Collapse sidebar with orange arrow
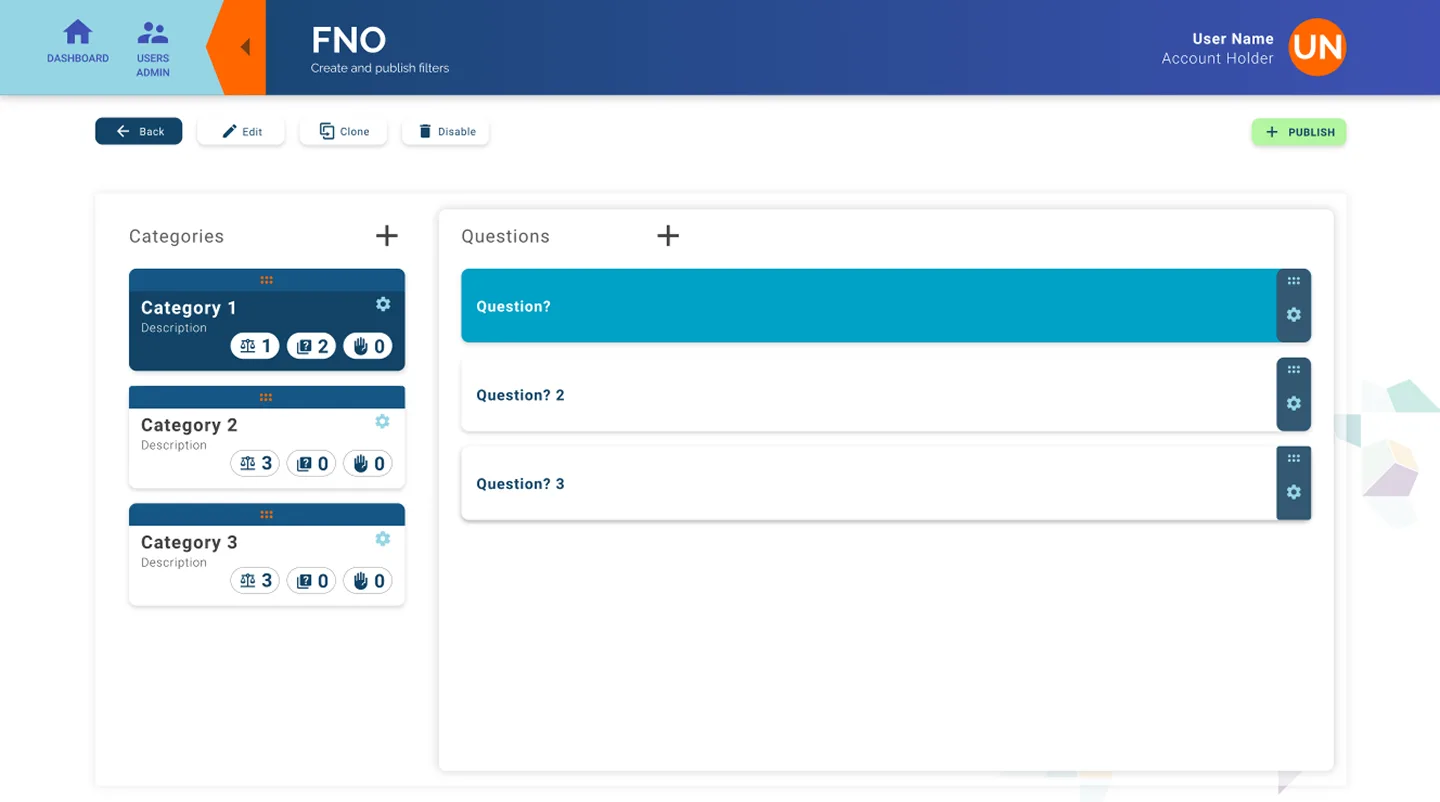Viewport: 1440px width, 802px height. 244,47
